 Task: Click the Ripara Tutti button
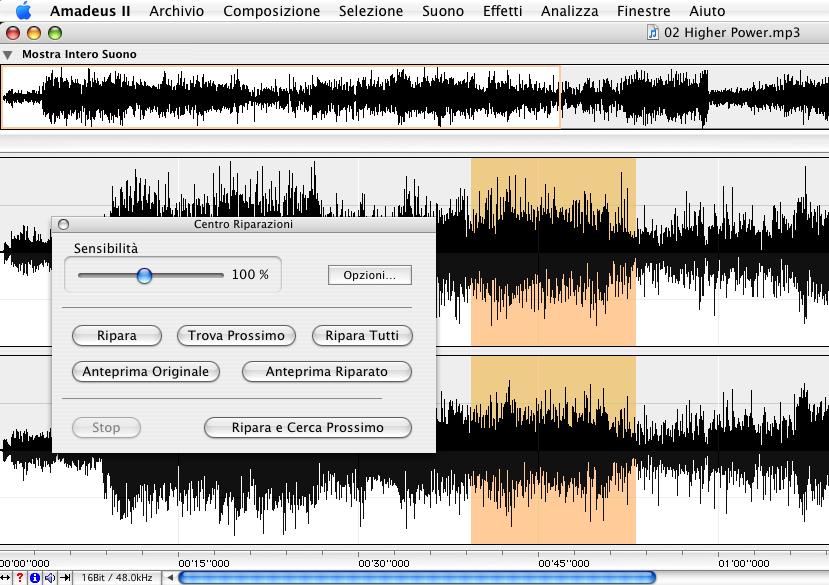(362, 335)
